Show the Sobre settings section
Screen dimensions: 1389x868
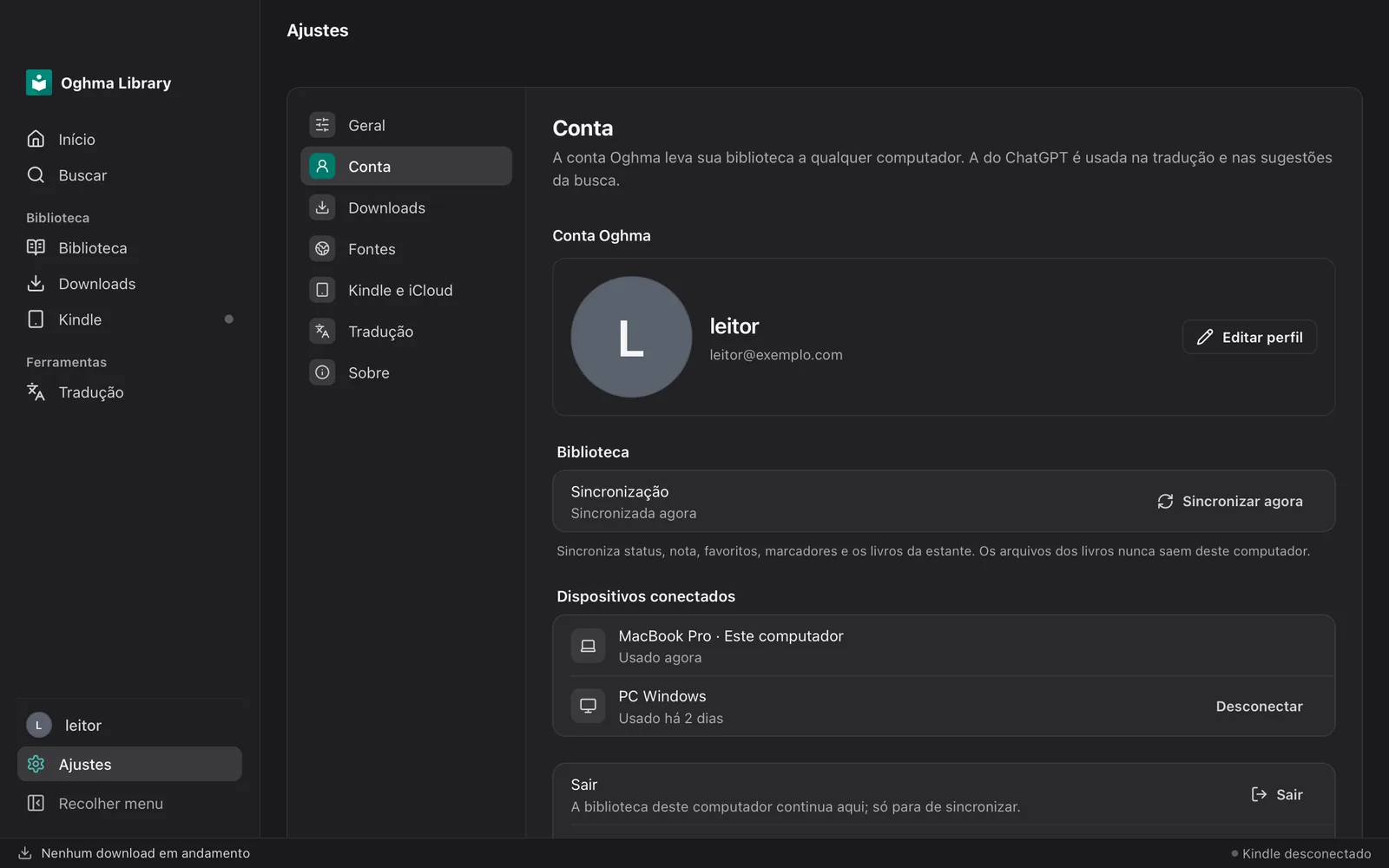click(406, 372)
